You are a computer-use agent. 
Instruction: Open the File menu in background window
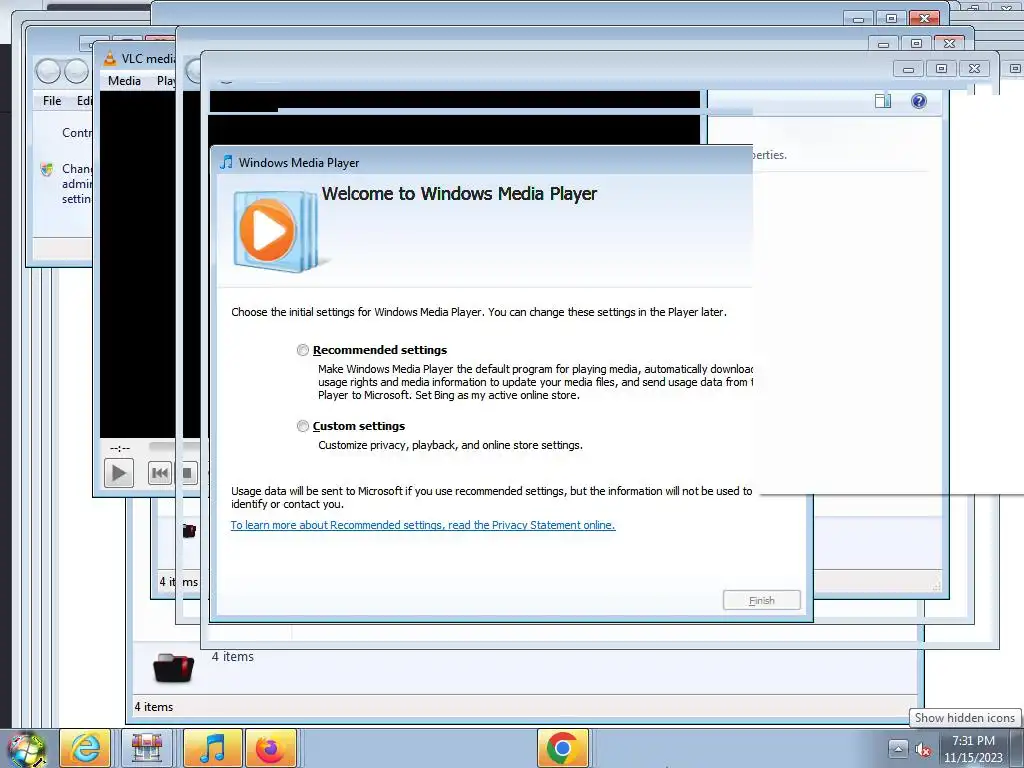52,101
